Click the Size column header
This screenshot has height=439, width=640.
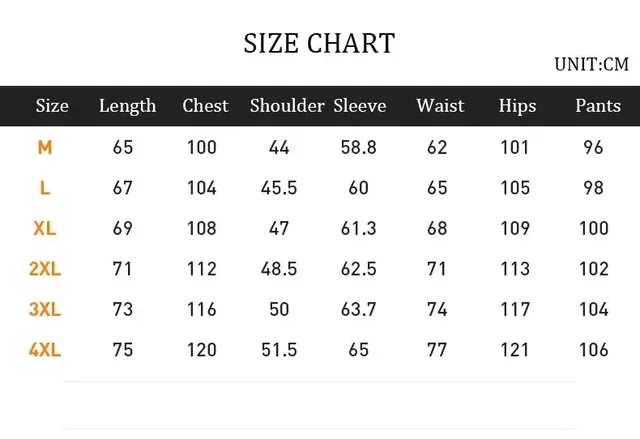[52, 106]
